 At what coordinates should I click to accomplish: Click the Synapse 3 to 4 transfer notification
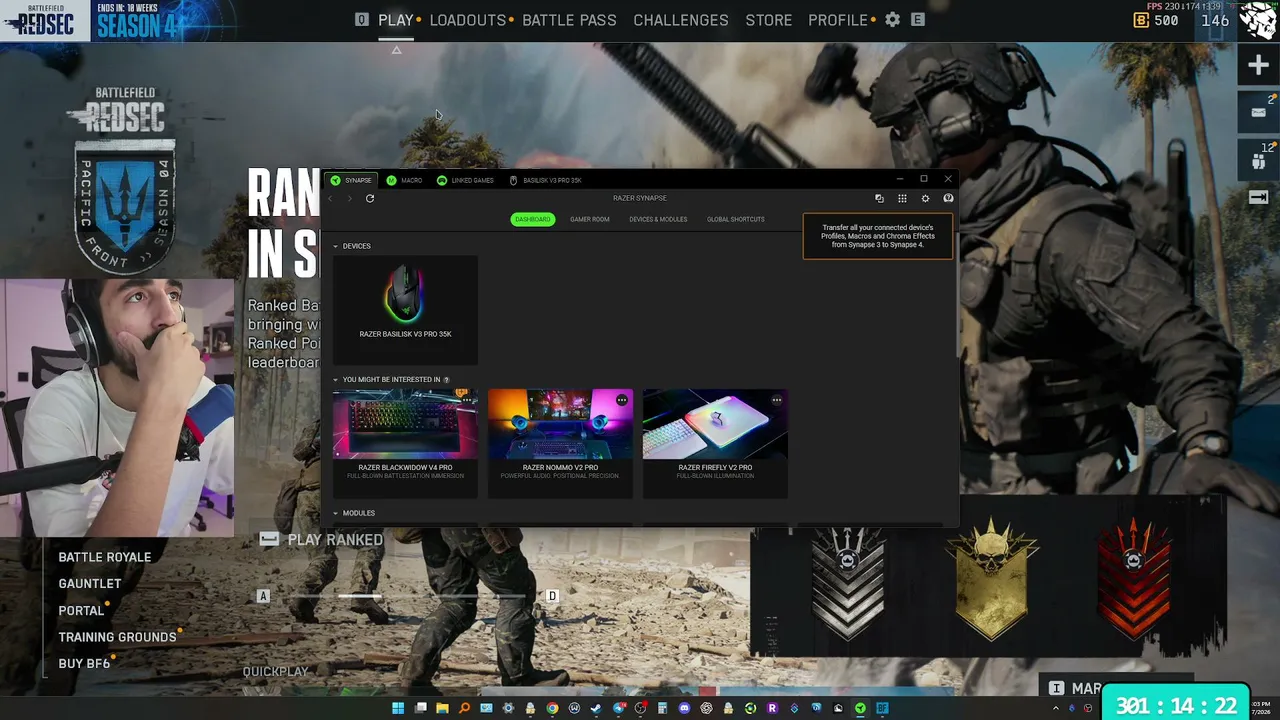pyautogui.click(x=878, y=236)
